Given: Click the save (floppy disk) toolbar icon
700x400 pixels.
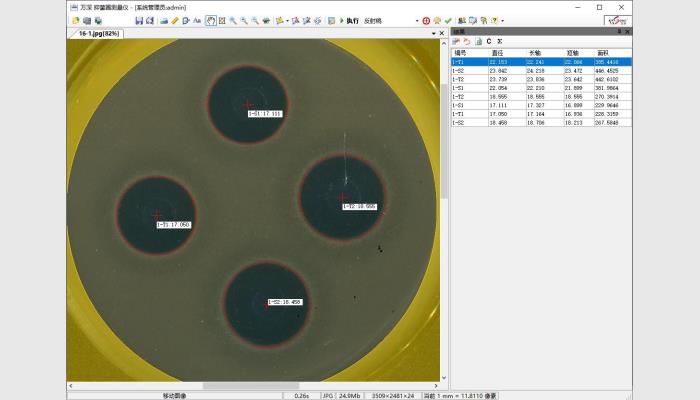Looking at the screenshot, I should point(137,20).
